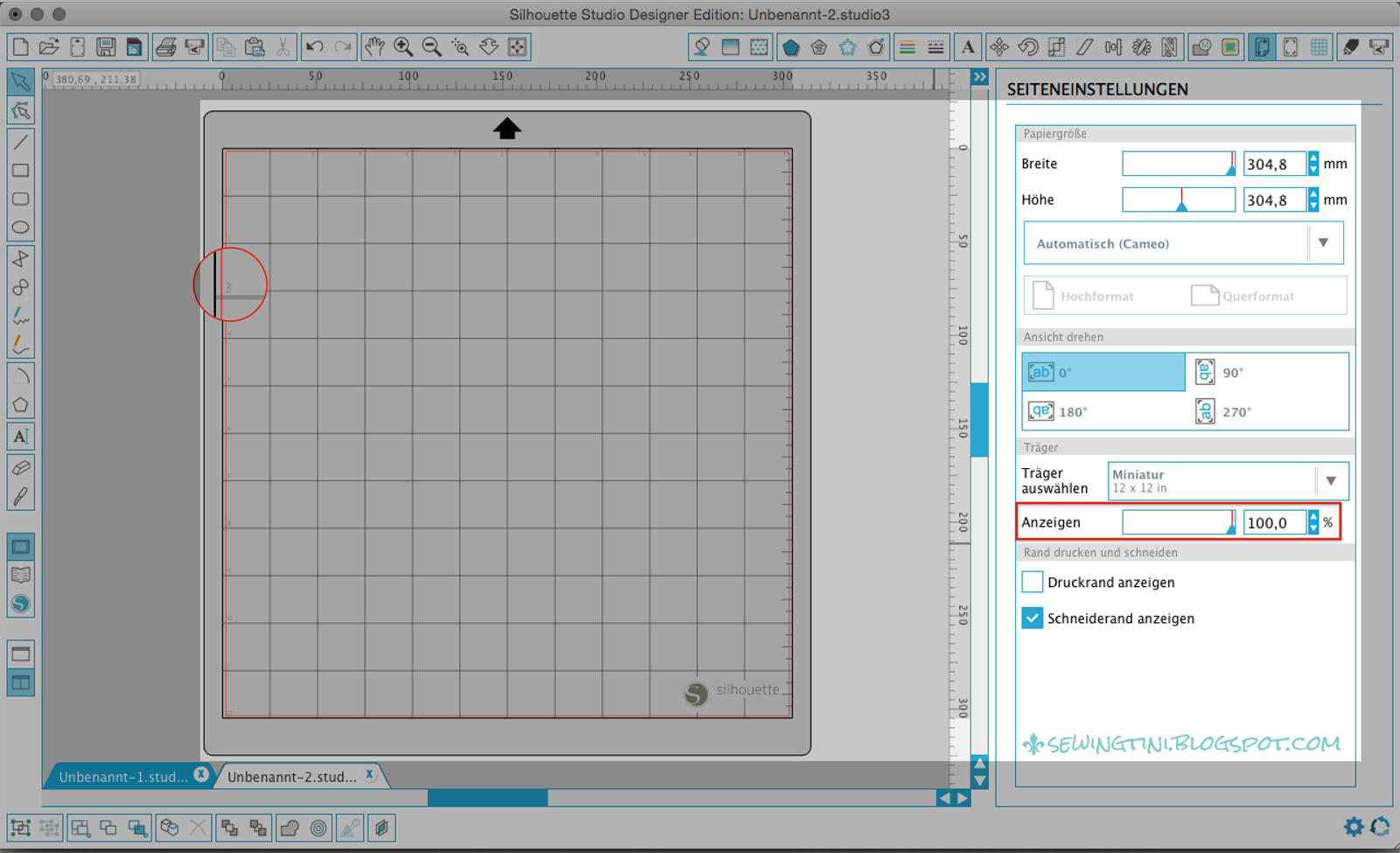Screen dimensions: 1400x853
Task: Zoom out with the magnifier minus icon
Action: tap(431, 47)
